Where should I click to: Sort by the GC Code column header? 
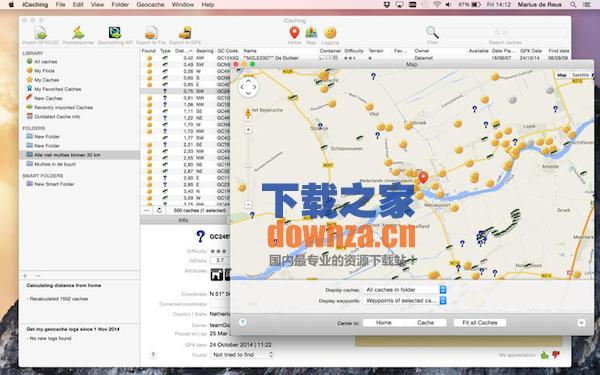click(228, 51)
